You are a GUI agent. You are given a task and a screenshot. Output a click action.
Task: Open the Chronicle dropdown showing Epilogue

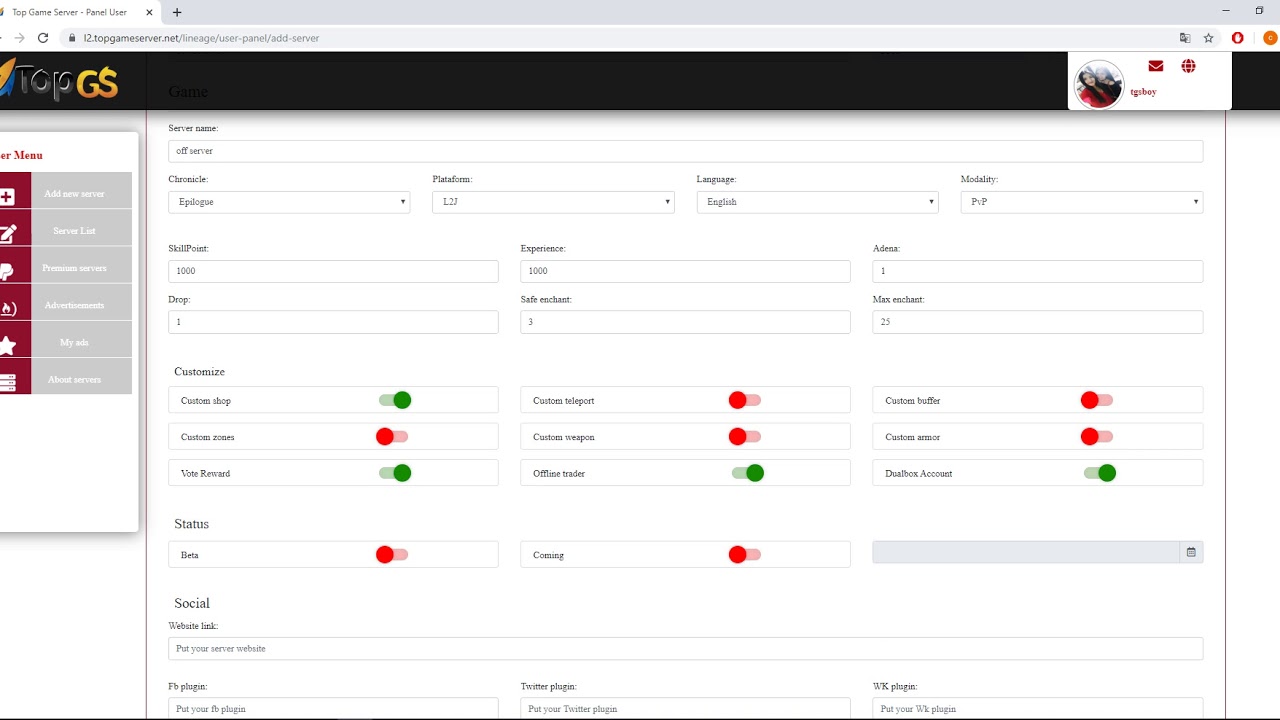point(289,202)
